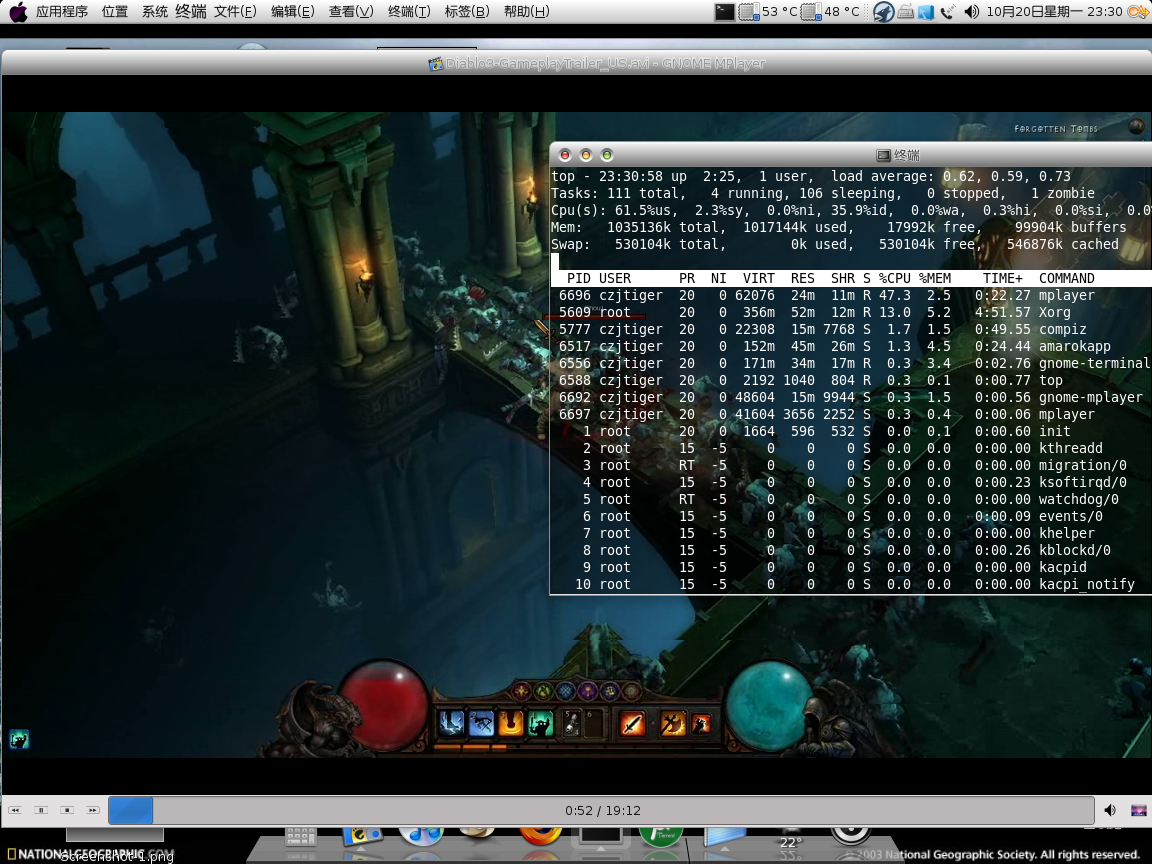Select the ksoftirqd/0 process row
1152x864 pixels.
pyautogui.click(x=851, y=482)
